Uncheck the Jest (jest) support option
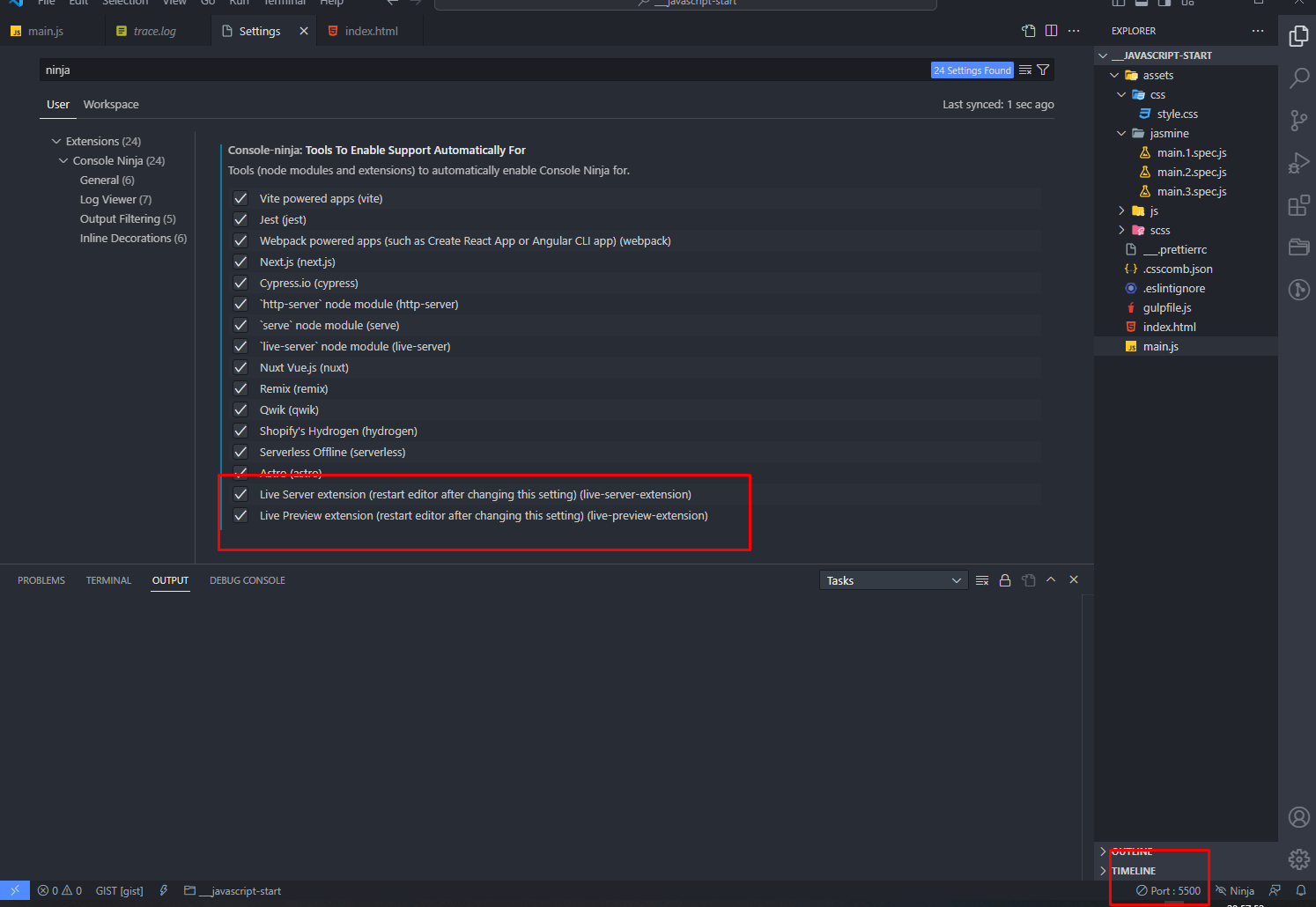 coord(240,219)
